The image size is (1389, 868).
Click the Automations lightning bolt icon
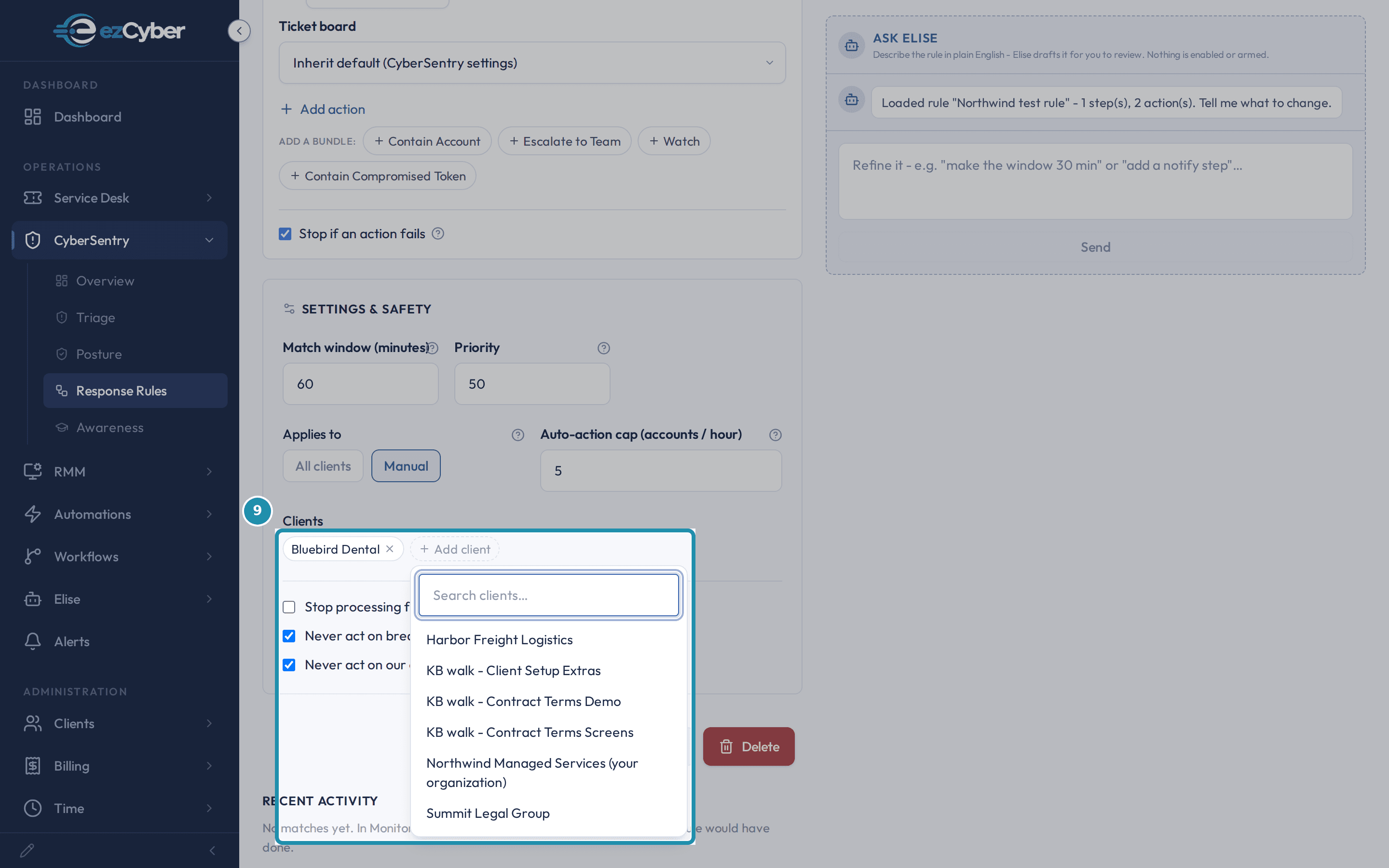(33, 514)
